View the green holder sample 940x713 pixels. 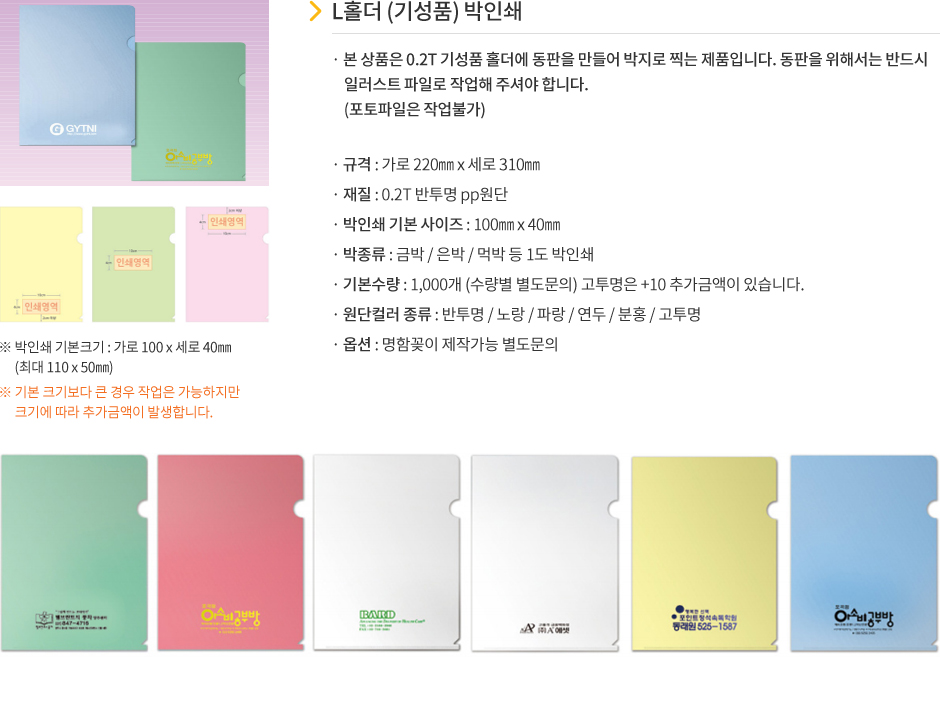pyautogui.click(x=74, y=553)
